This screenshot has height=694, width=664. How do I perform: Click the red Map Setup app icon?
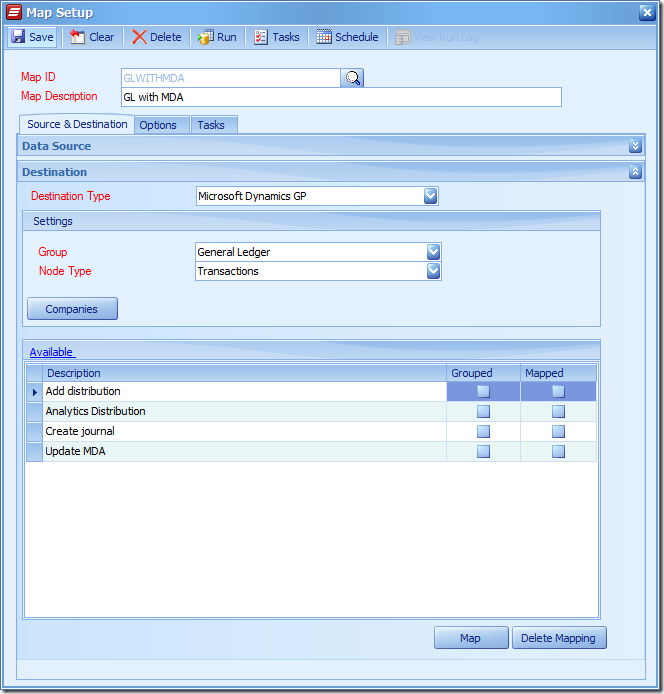(x=14, y=12)
